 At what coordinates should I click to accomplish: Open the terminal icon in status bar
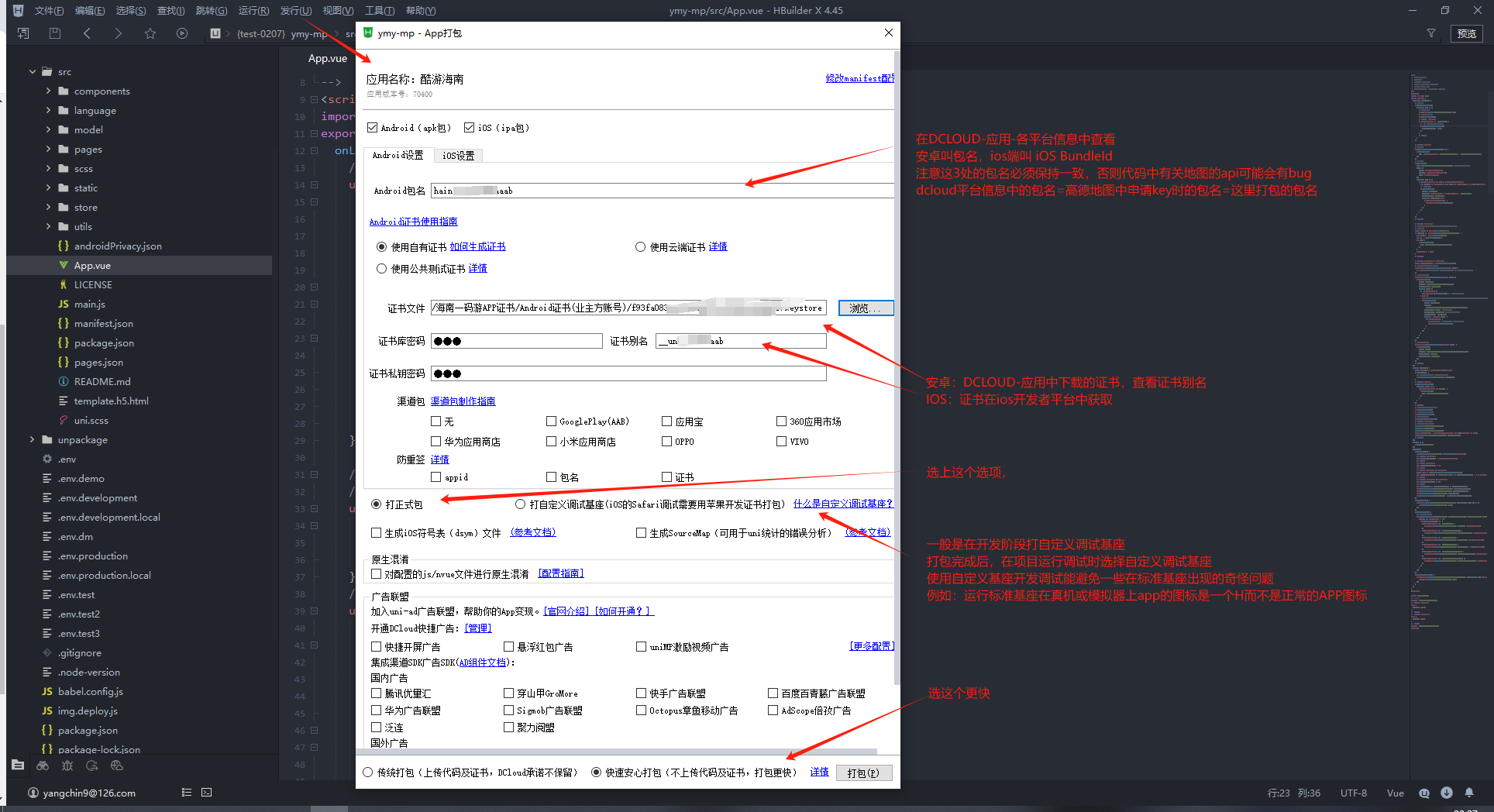click(207, 793)
